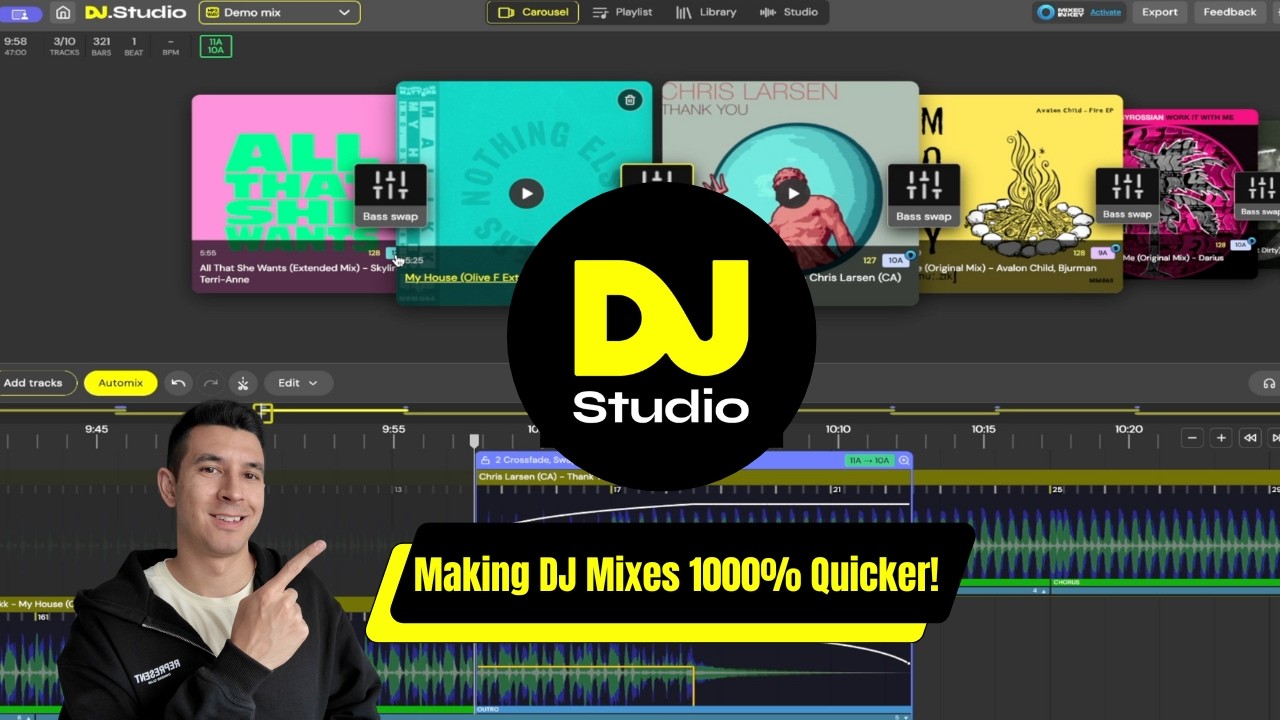
Task: Click the 10A key badge on Chris Larsen card
Action: 896,260
